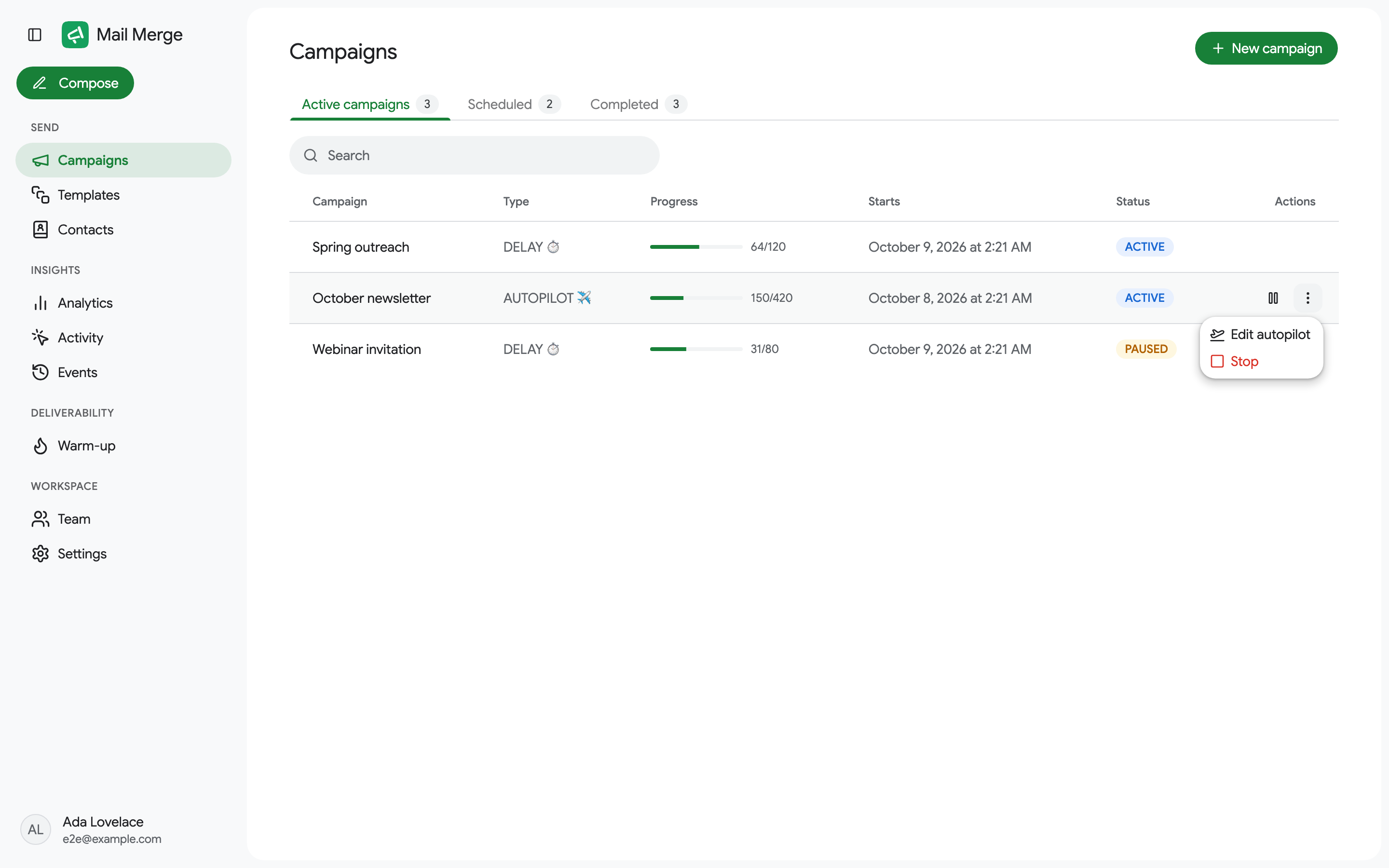
Task: Click Spring outreach progress bar
Action: (x=696, y=247)
